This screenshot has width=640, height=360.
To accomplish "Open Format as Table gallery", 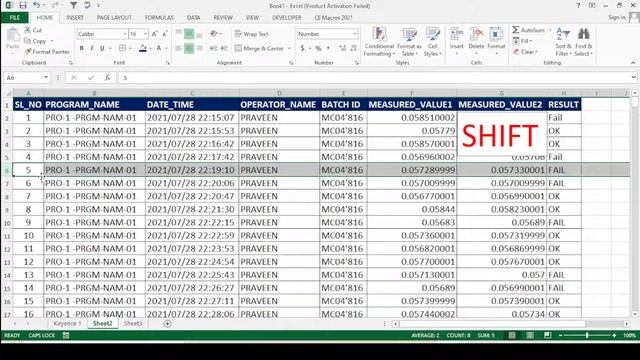I will (x=409, y=42).
